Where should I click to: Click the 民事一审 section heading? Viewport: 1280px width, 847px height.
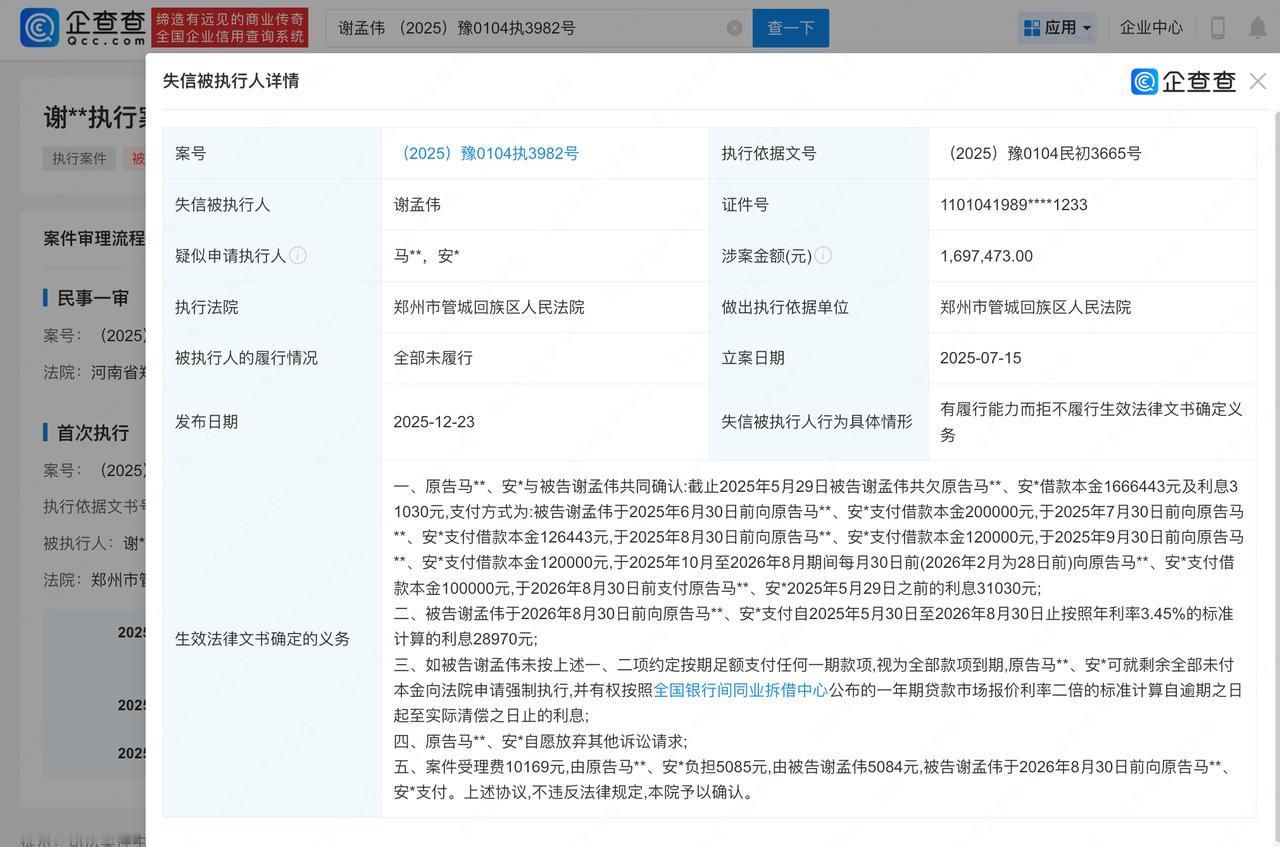[x=92, y=298]
